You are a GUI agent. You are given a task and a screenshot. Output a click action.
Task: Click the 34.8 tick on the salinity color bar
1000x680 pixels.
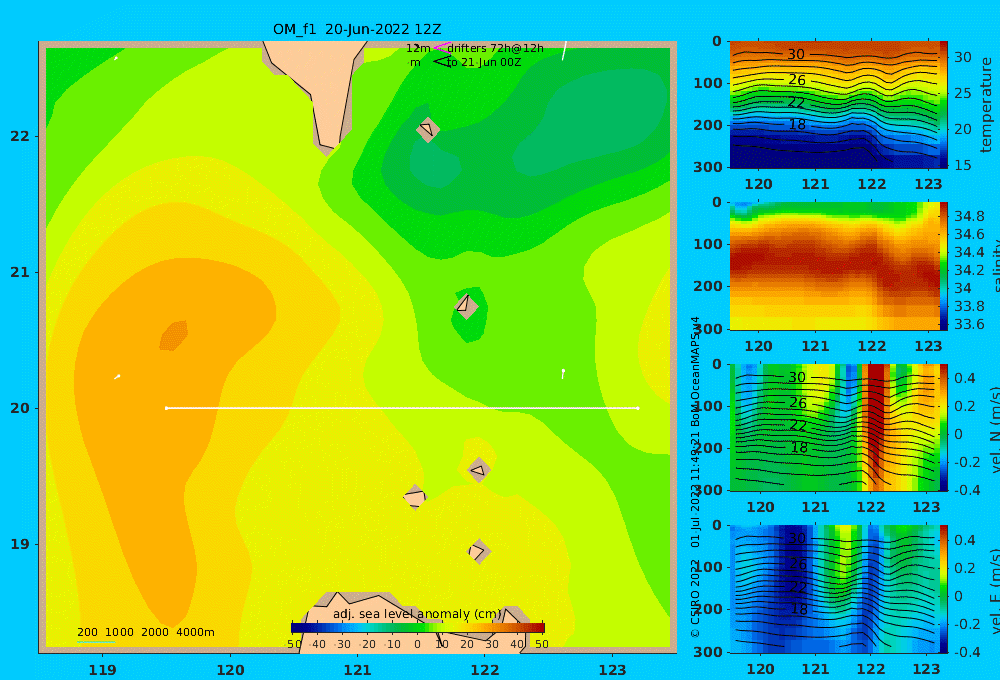969,216
